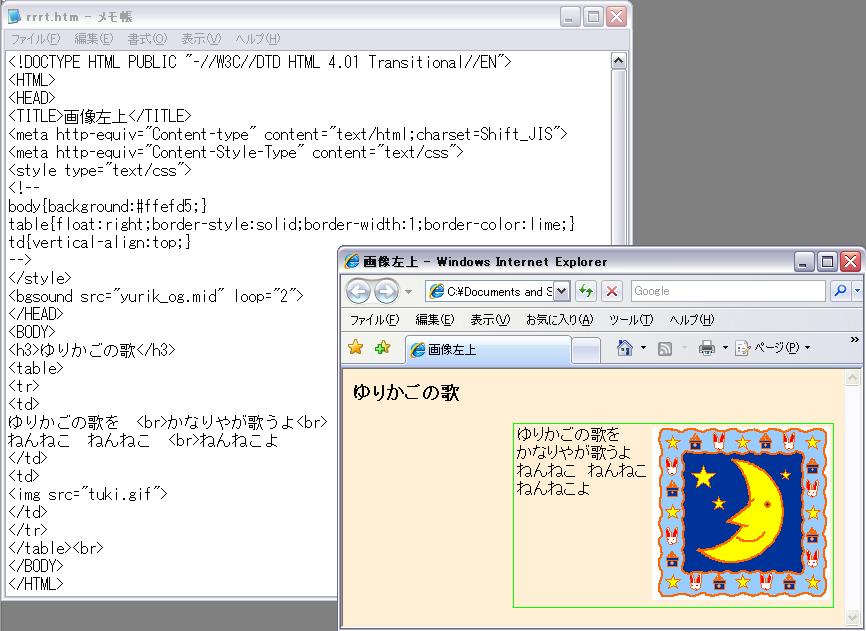Select the 画像左上 browser tab
The image size is (866, 631).
click(x=488, y=349)
